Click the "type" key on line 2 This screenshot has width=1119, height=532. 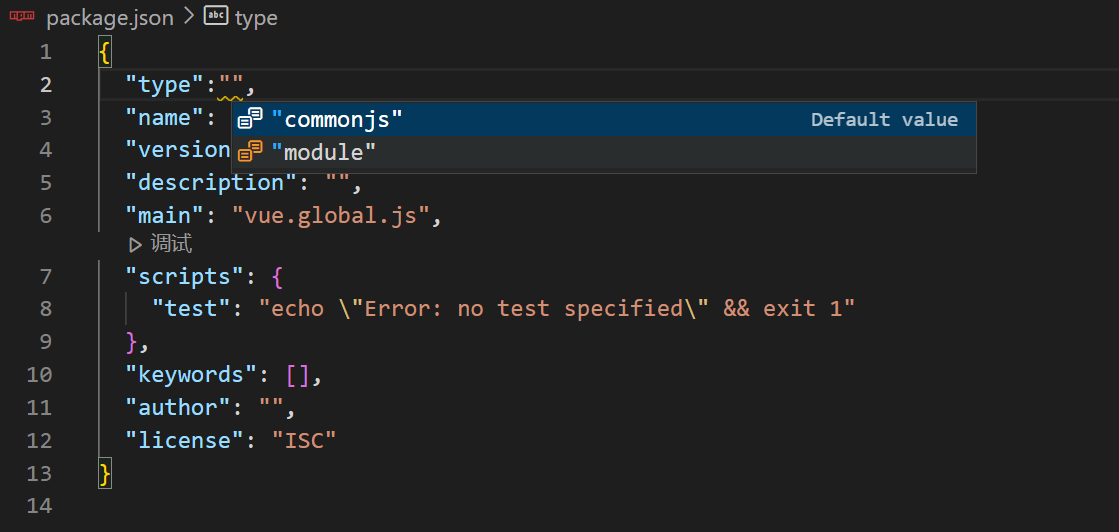click(166, 85)
